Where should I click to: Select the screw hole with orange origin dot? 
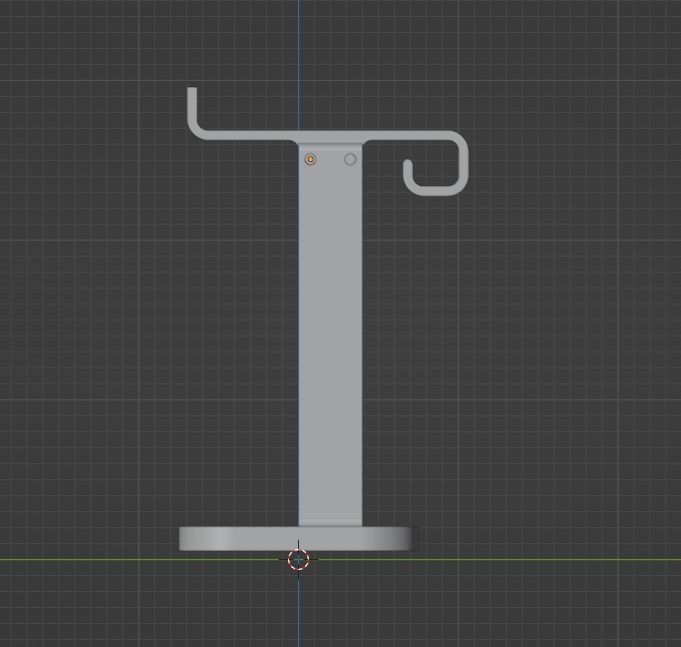pyautogui.click(x=310, y=159)
